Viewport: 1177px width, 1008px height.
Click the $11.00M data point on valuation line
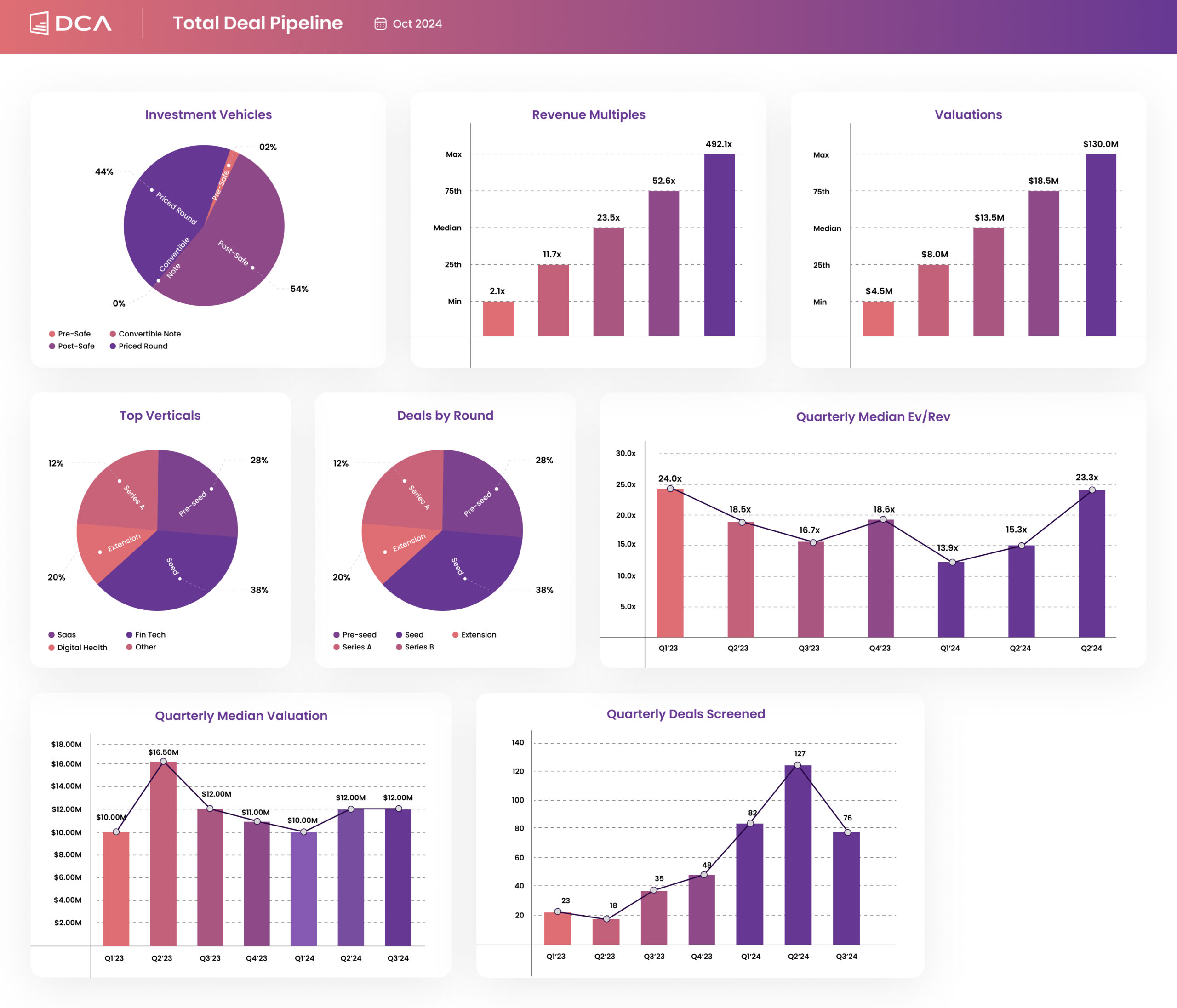pyautogui.click(x=257, y=821)
